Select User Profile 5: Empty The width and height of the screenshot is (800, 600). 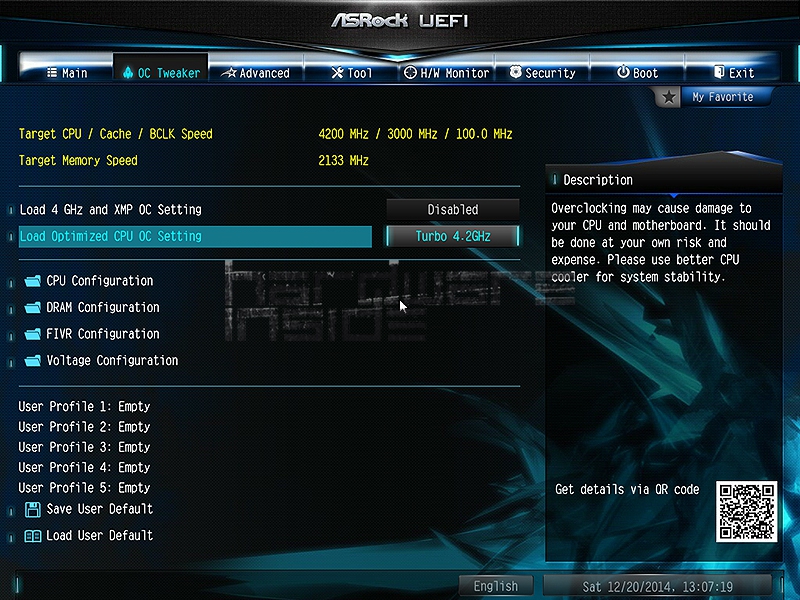point(84,488)
